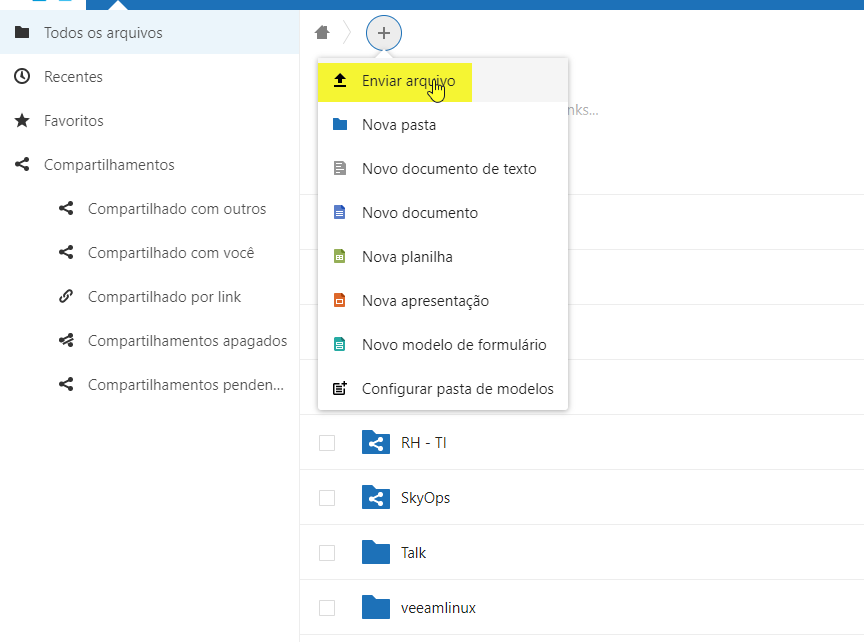
Task: Open Compartilhamentos section
Action: pos(149,165)
